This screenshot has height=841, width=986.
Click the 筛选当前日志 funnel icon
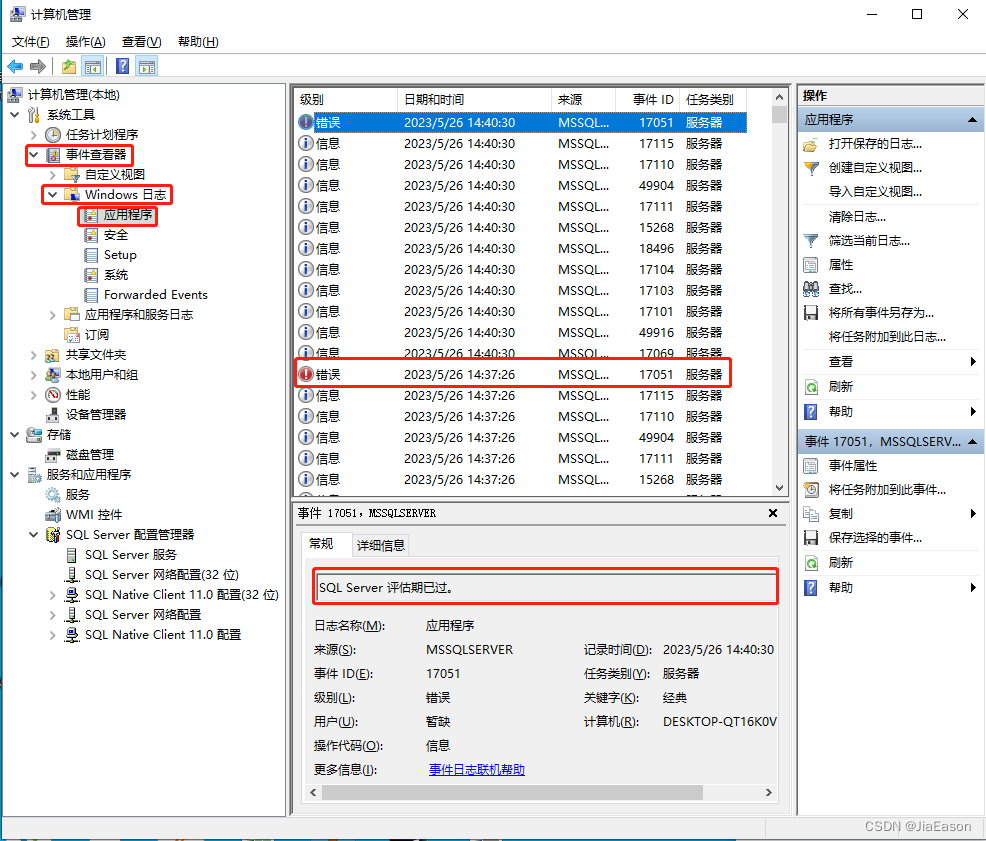click(x=811, y=241)
